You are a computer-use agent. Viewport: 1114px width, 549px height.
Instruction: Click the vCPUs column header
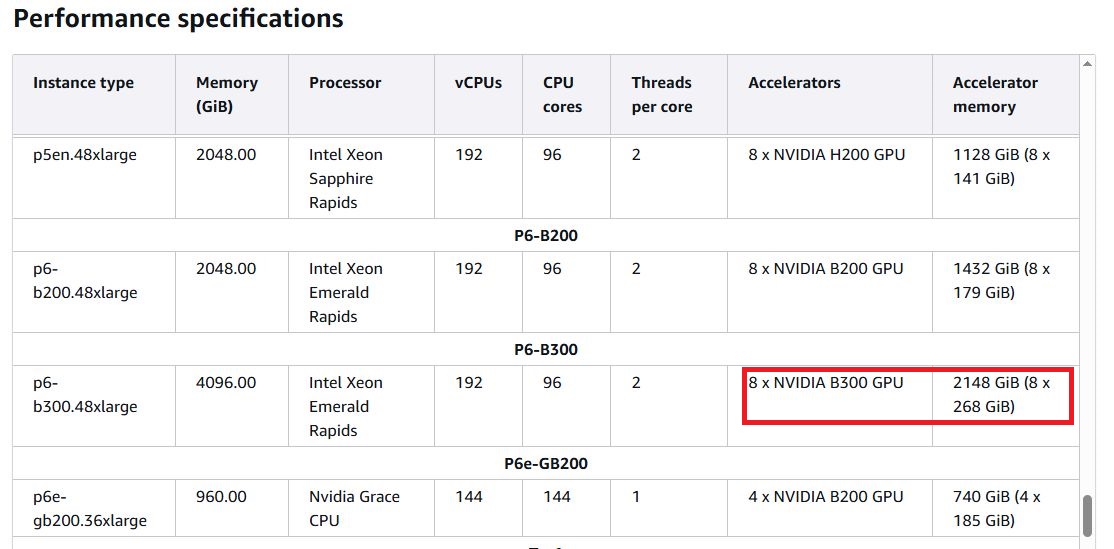point(478,83)
